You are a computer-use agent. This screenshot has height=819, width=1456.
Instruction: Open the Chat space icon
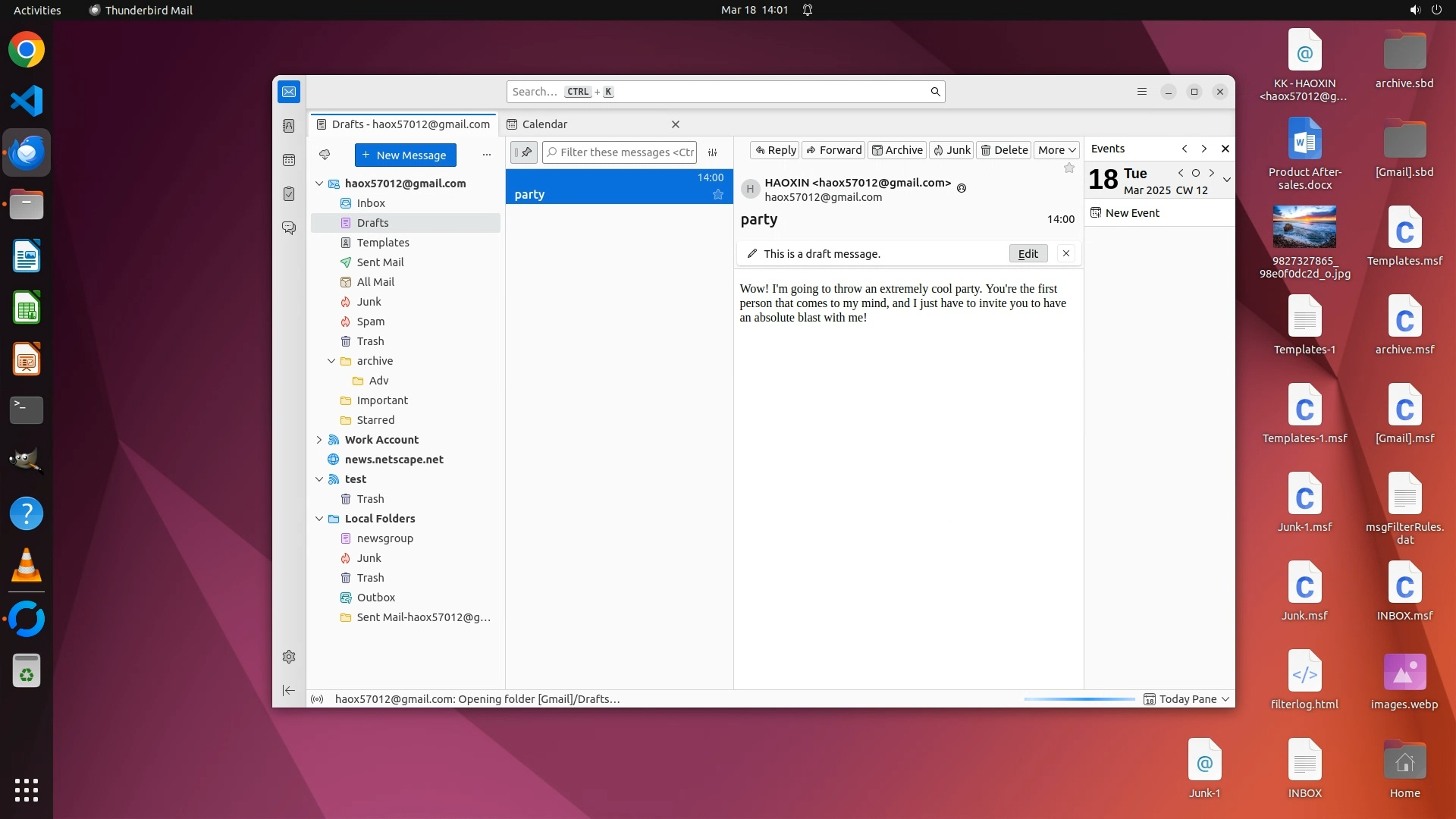tap(289, 227)
